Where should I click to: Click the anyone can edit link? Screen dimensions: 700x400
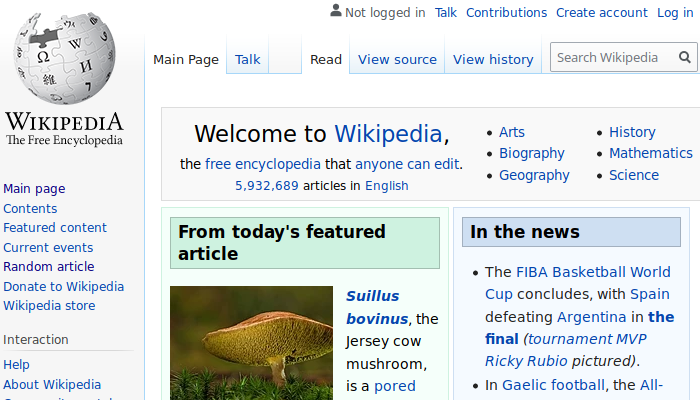(x=407, y=164)
